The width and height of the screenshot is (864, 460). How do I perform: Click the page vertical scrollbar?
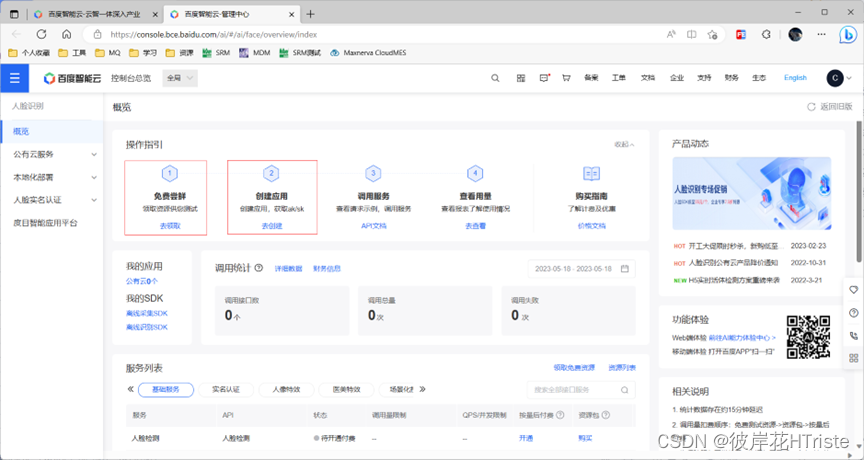pos(860,191)
